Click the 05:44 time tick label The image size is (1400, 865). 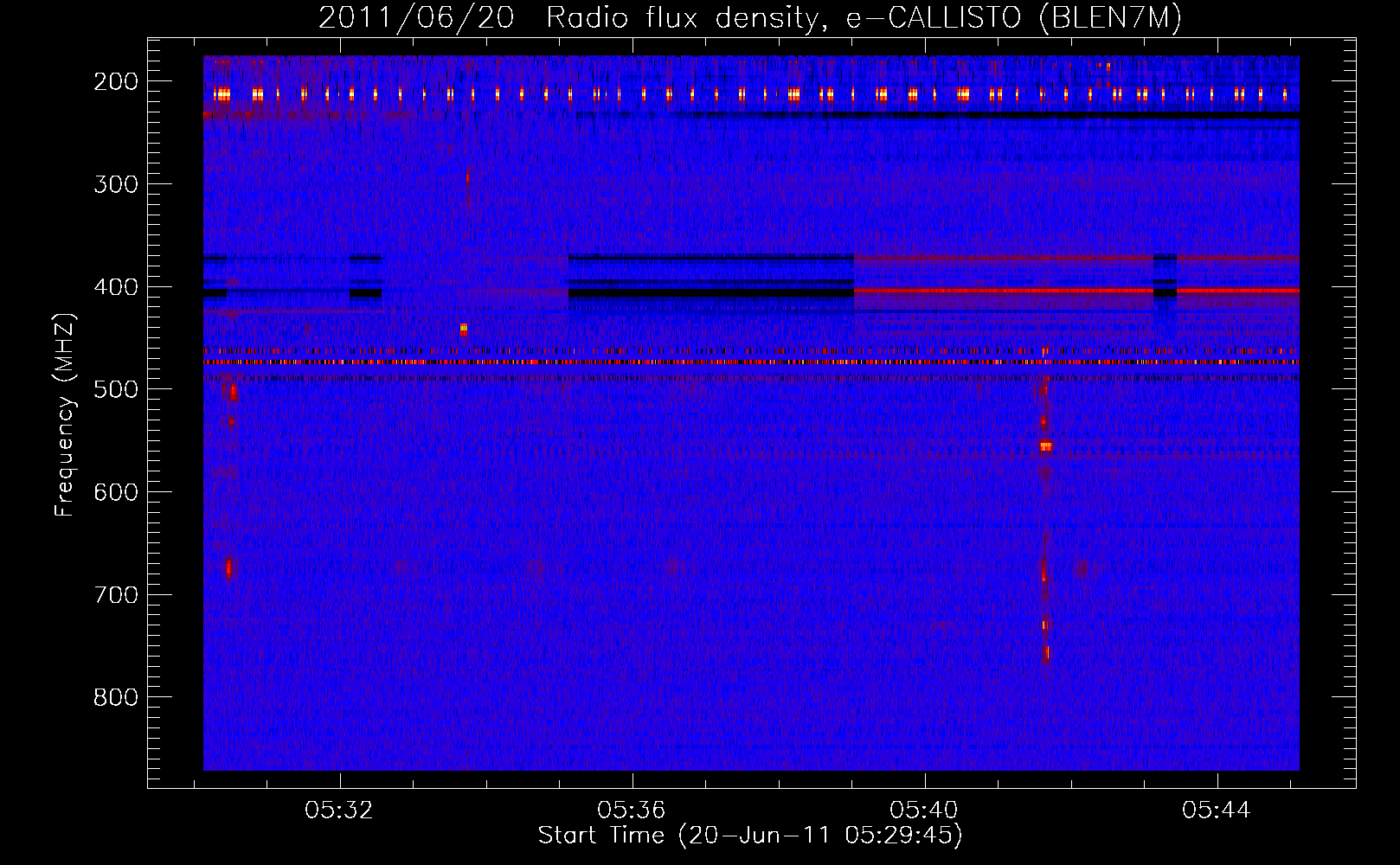[1217, 811]
